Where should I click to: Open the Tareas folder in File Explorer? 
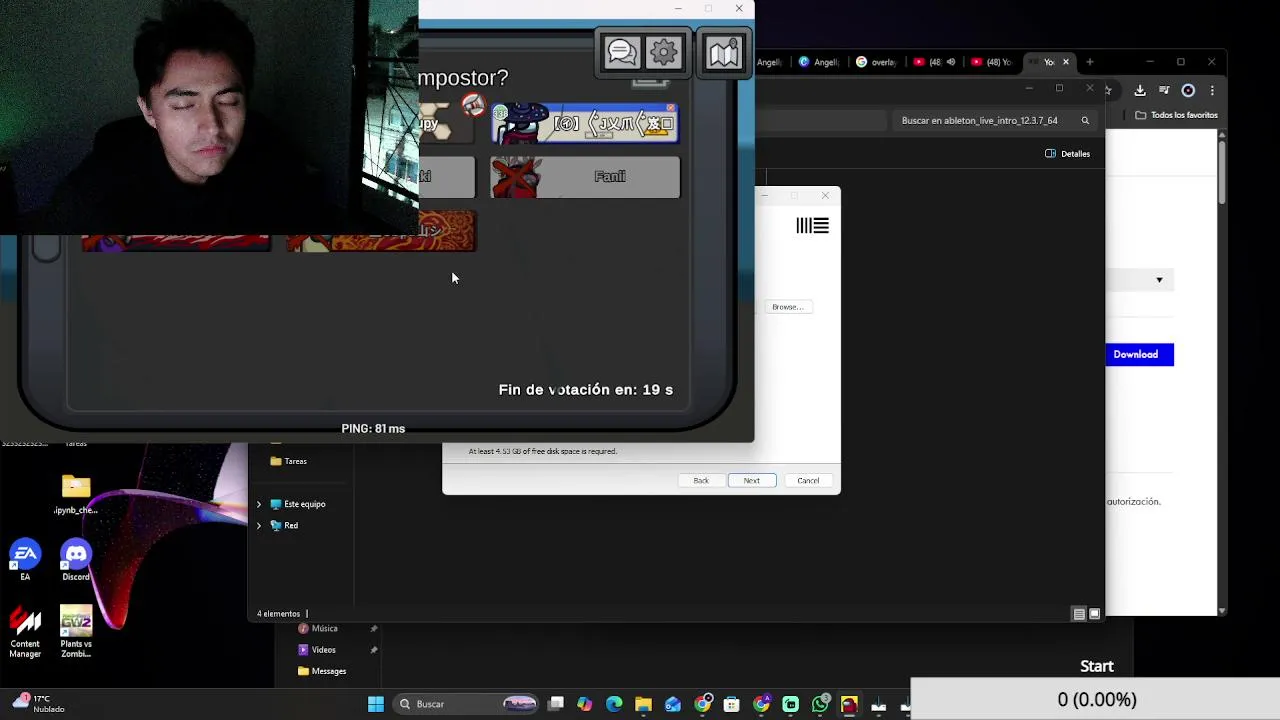coord(288,461)
